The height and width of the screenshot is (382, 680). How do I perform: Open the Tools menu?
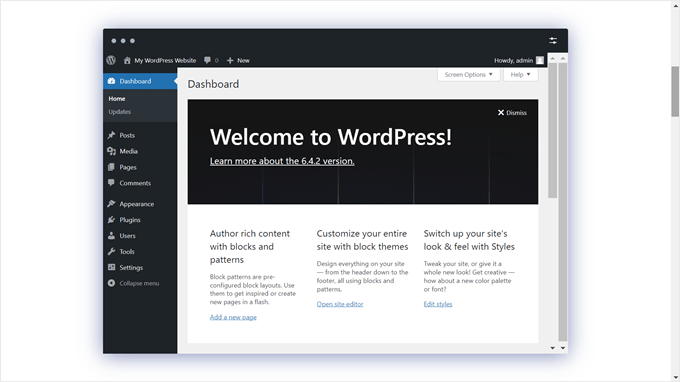coord(140,251)
